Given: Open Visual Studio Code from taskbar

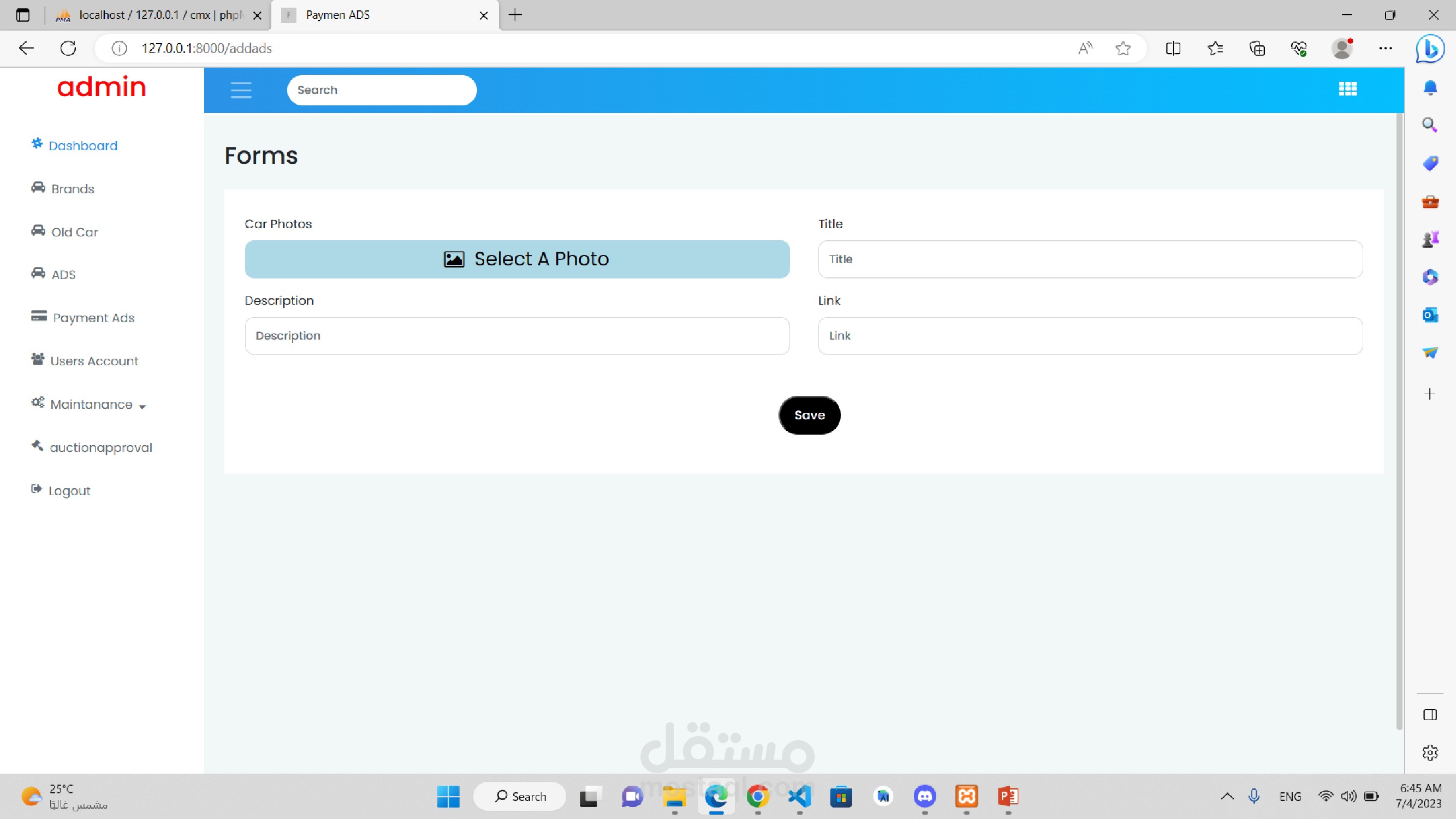Looking at the screenshot, I should [x=799, y=797].
